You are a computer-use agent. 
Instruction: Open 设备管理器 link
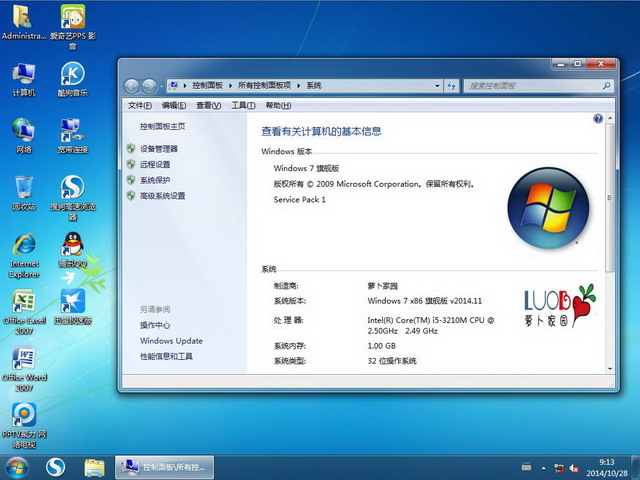159,149
